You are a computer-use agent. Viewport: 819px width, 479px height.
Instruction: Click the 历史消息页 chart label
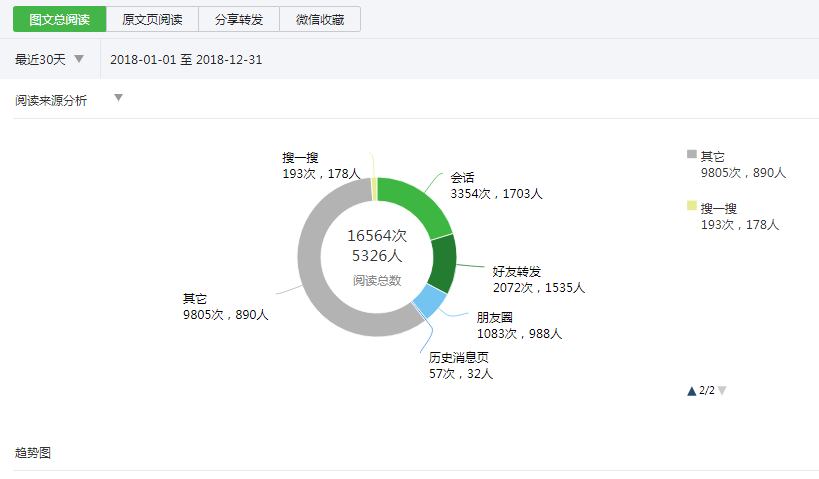click(x=458, y=357)
